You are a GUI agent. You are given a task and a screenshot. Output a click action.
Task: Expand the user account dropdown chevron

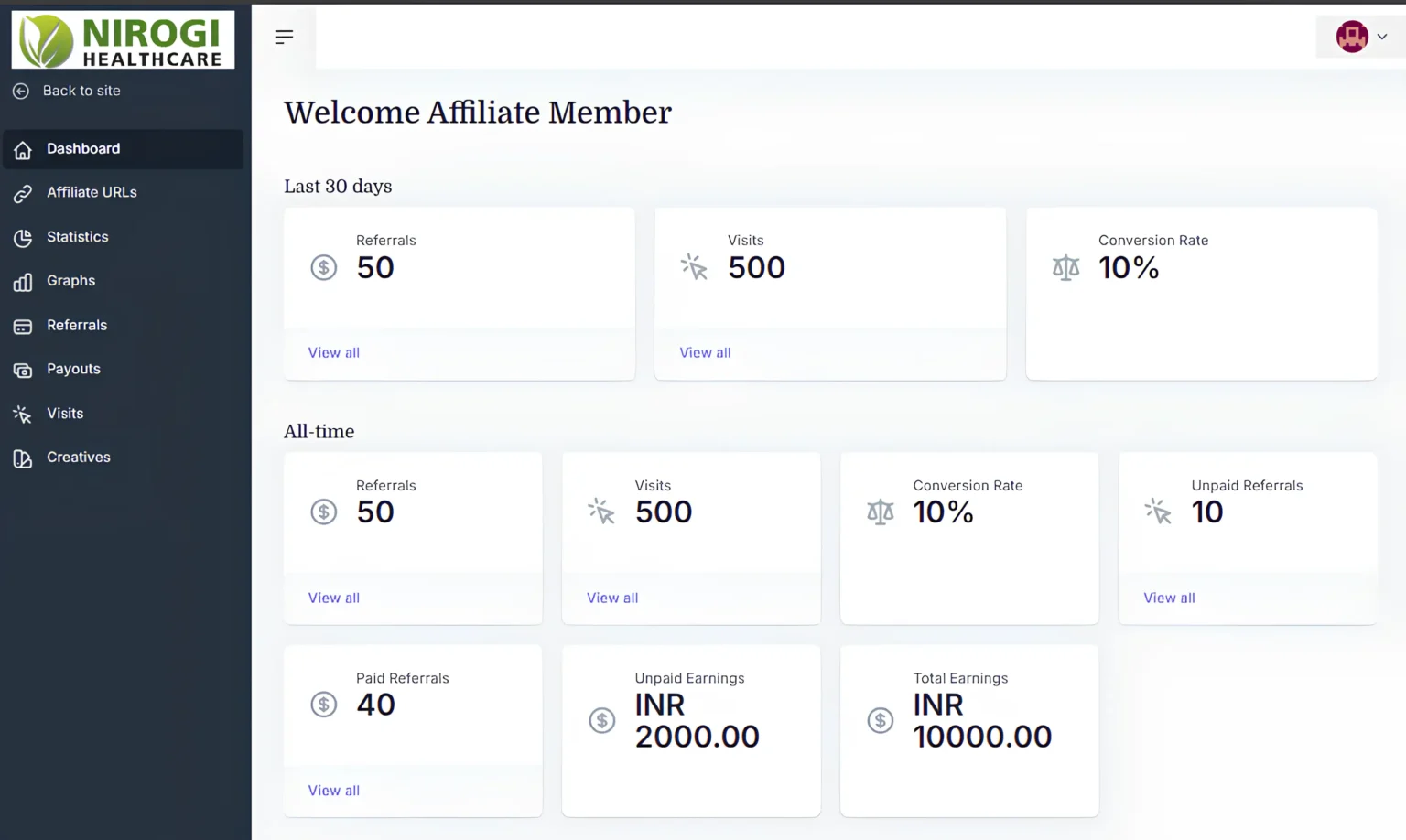pos(1382,37)
